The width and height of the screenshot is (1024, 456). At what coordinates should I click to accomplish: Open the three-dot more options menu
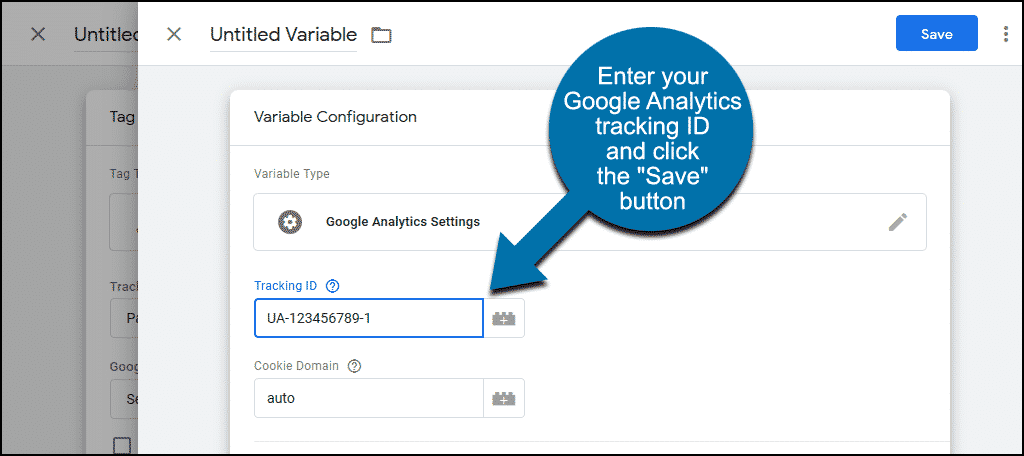pos(1006,34)
